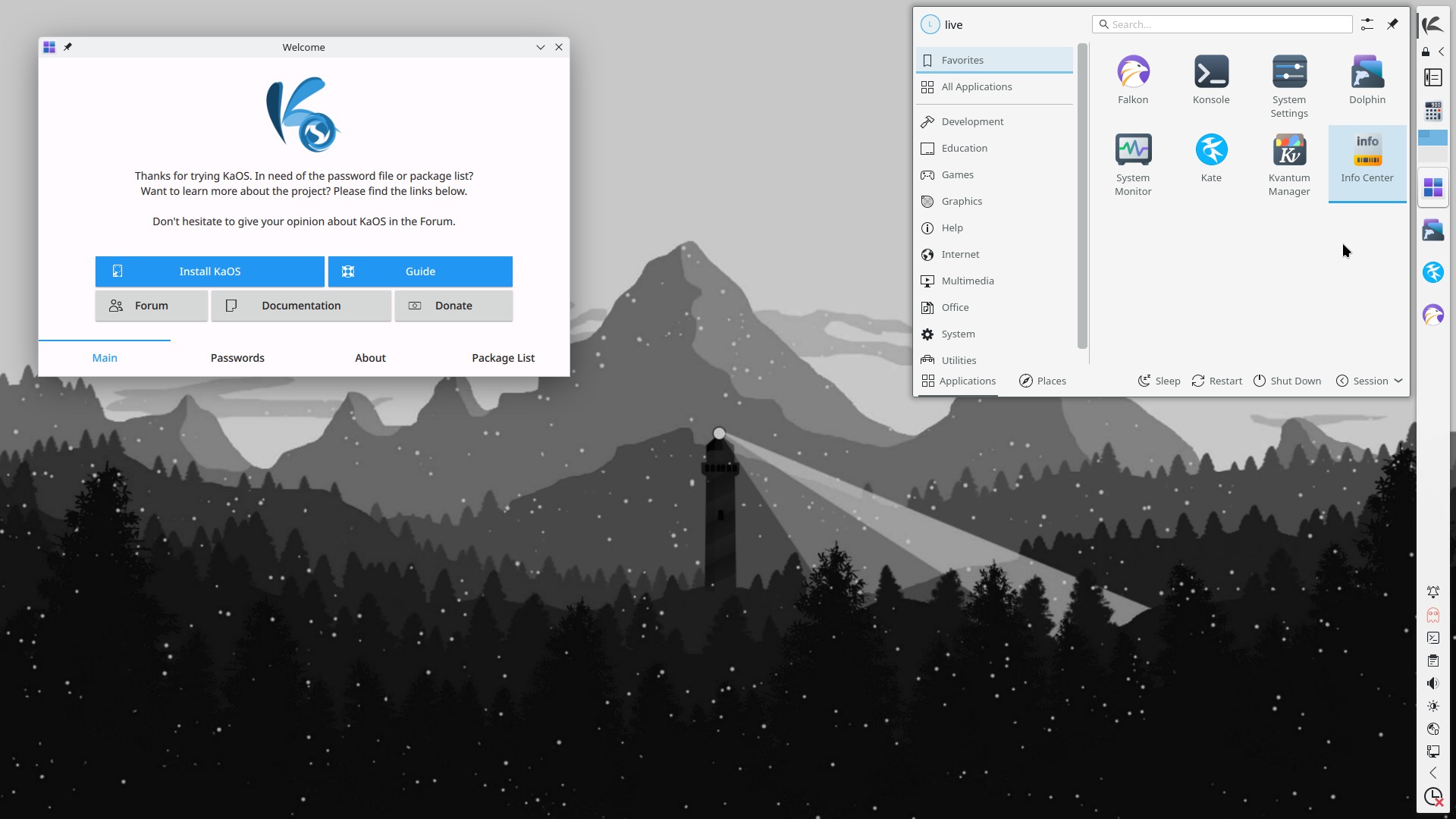This screenshot has height=819, width=1456.
Task: Click the panel lock icon
Action: [x=1426, y=52]
